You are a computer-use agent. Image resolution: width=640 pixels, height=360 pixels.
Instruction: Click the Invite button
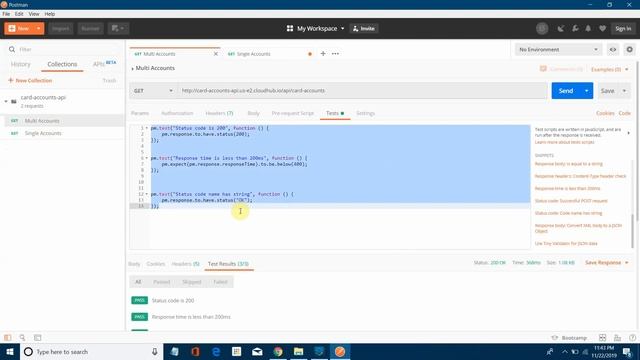coord(364,29)
